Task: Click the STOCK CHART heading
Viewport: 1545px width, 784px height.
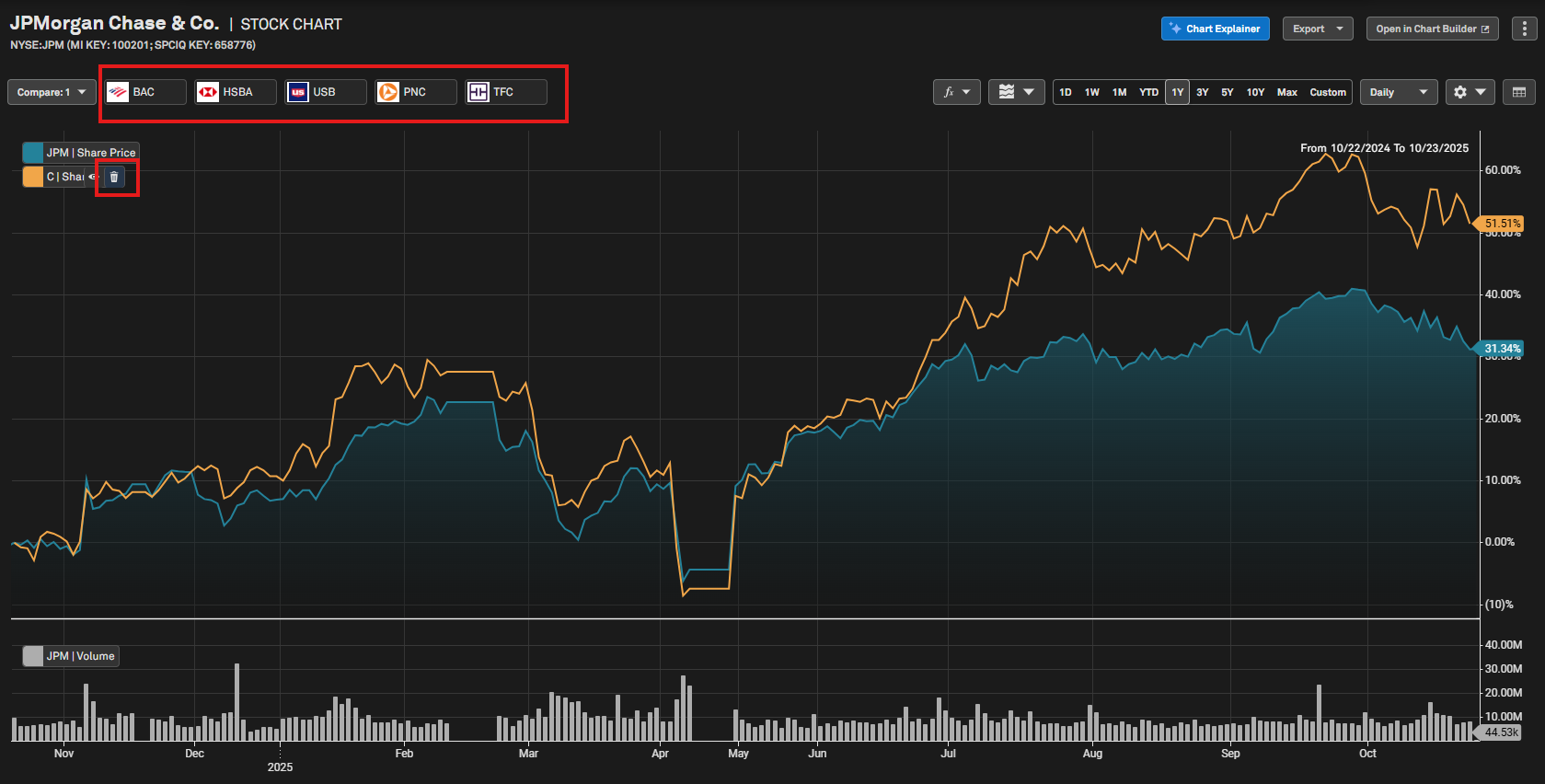Action: click(x=291, y=25)
